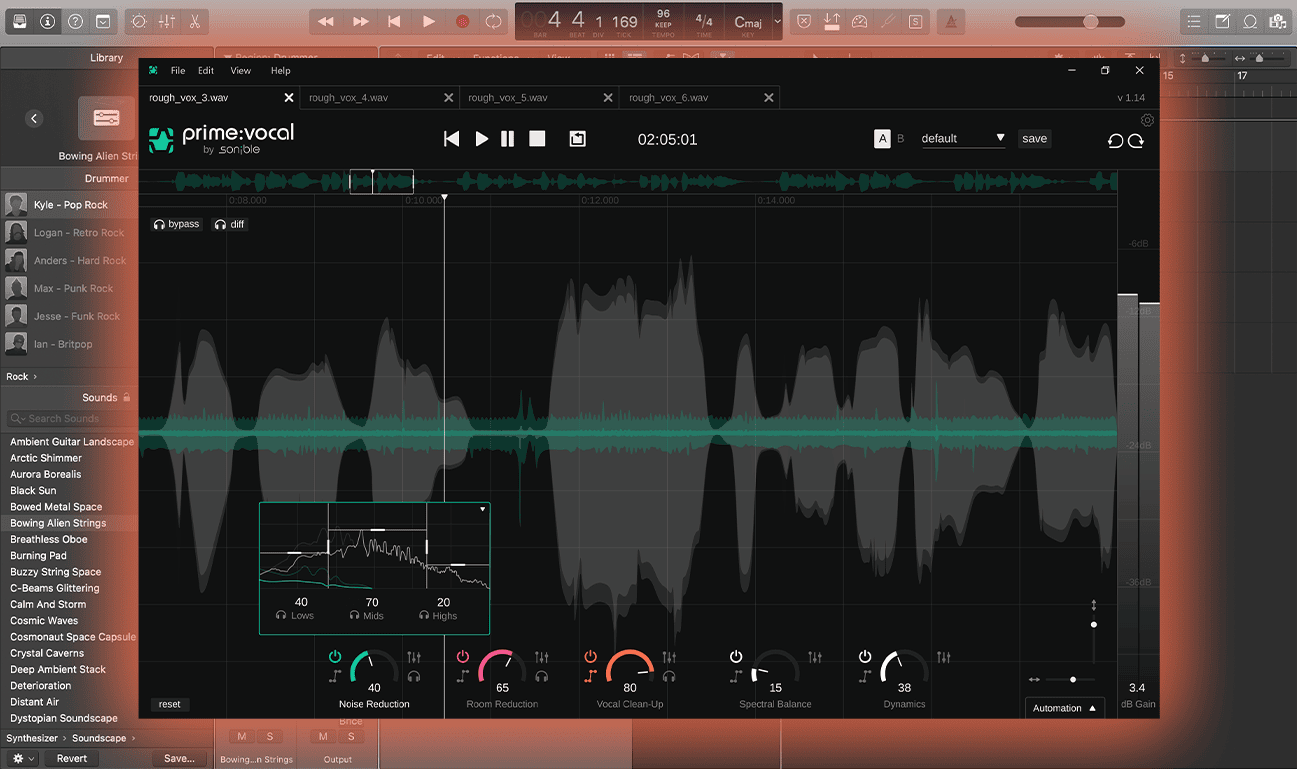Click the save preset button

coord(1035,139)
